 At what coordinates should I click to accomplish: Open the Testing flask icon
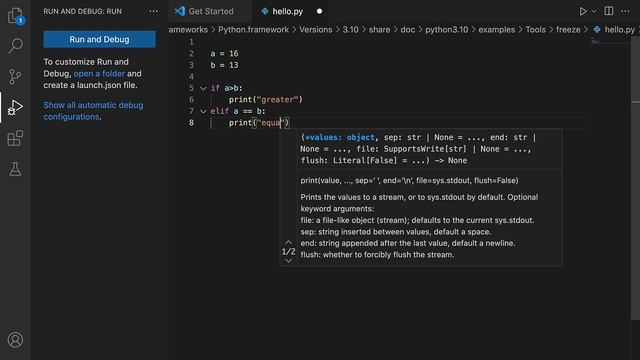(x=16, y=169)
